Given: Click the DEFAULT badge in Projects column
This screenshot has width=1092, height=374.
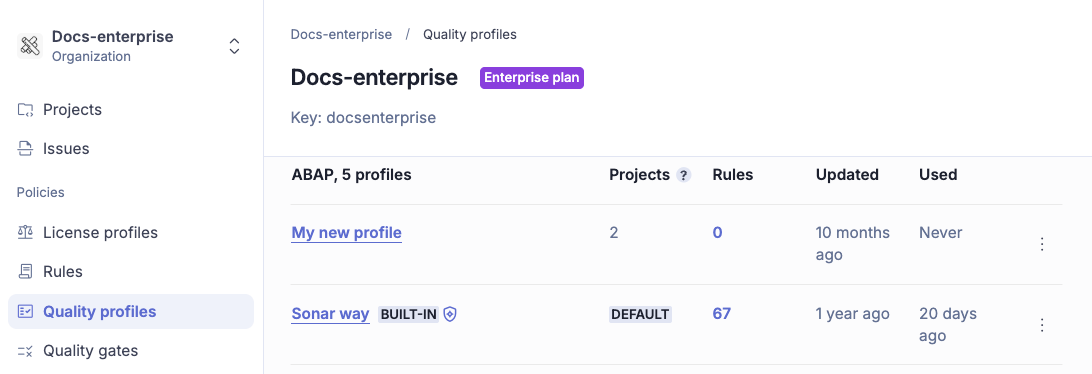Looking at the screenshot, I should (x=640, y=314).
